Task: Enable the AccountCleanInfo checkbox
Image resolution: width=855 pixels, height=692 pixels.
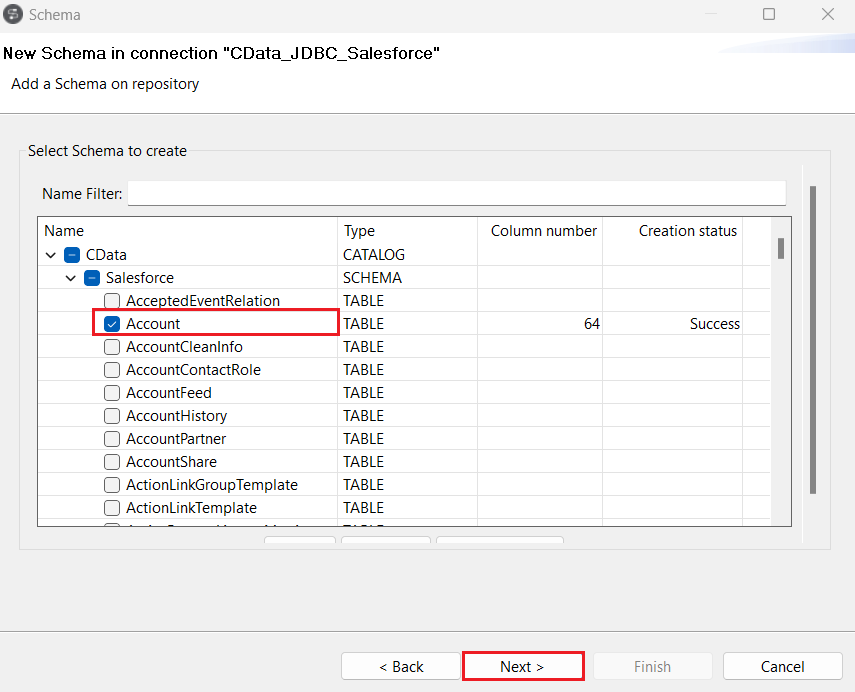Action: point(112,347)
